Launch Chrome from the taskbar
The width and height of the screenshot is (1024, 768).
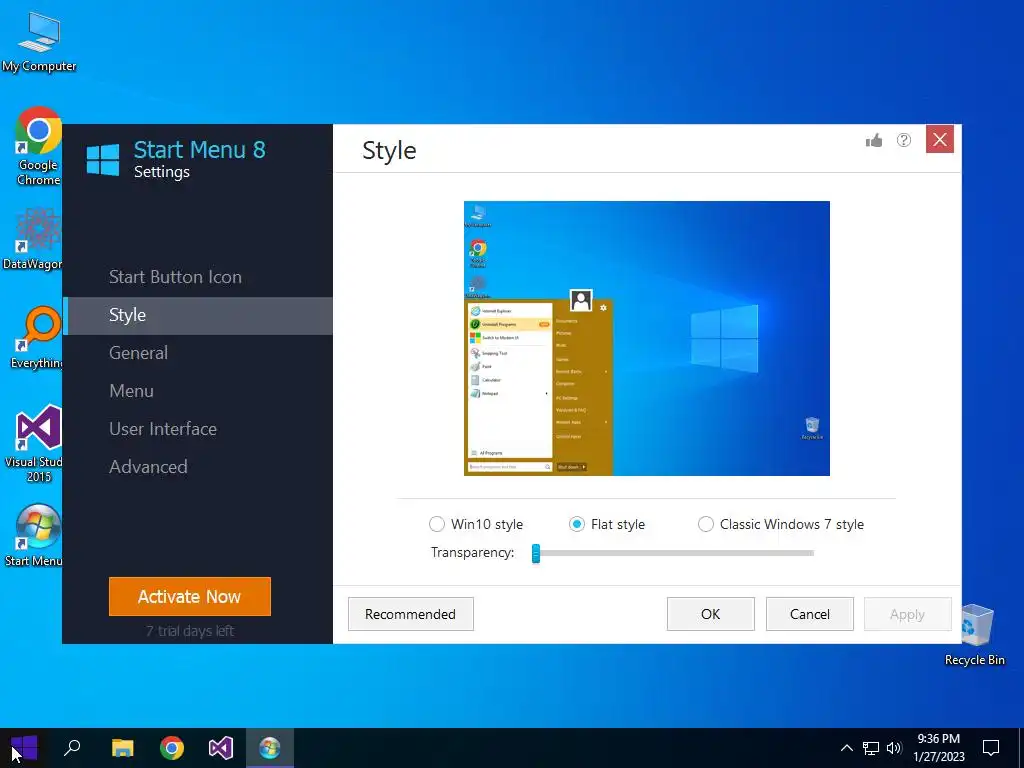(x=172, y=748)
